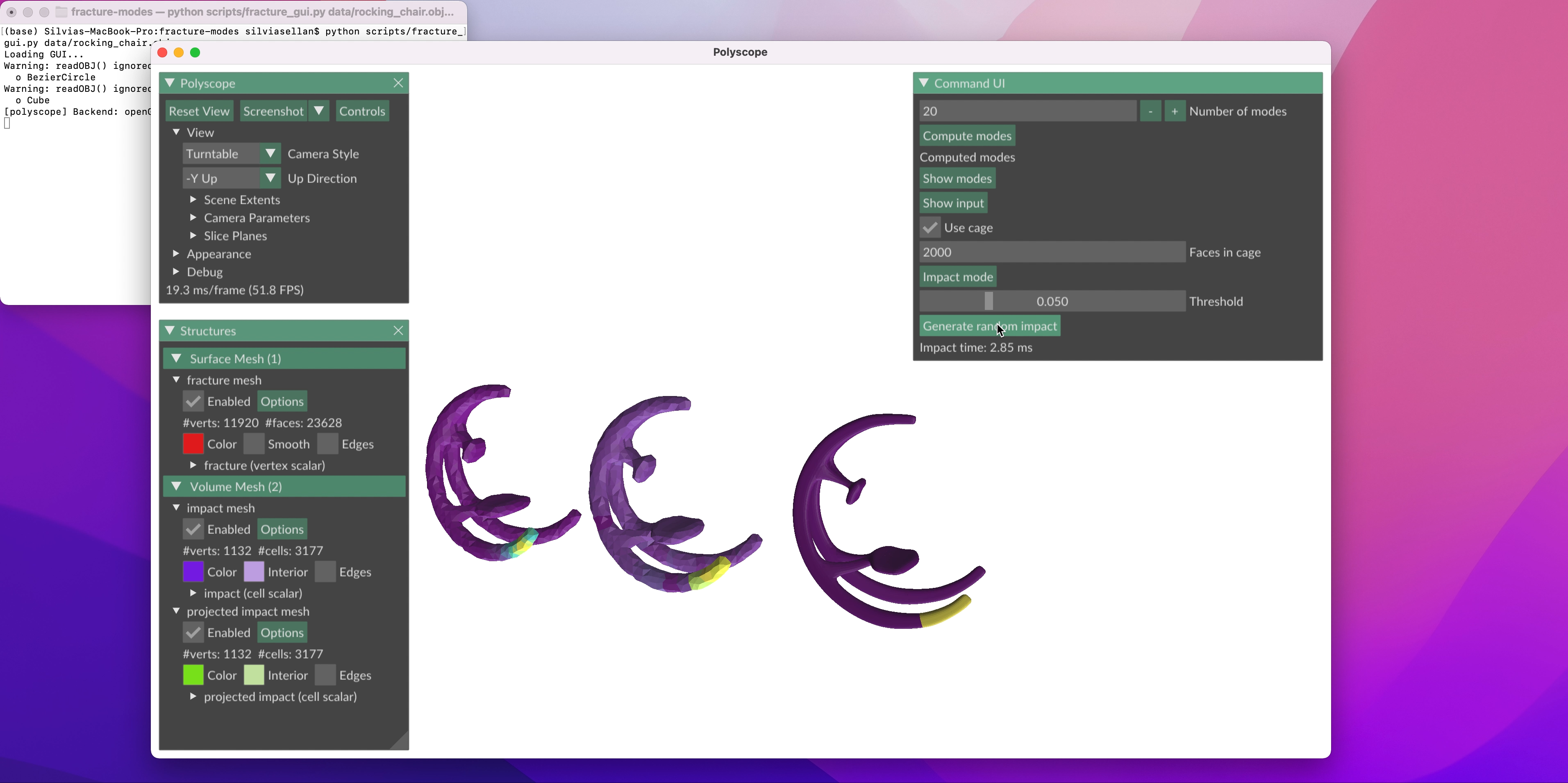
Task: Open the Screenshot options arrow
Action: click(x=319, y=112)
